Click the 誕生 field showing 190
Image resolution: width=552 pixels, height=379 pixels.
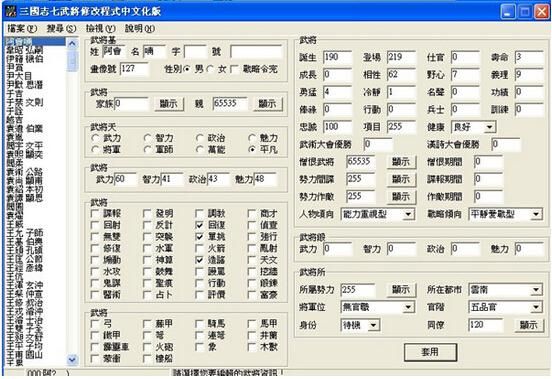pos(337,57)
